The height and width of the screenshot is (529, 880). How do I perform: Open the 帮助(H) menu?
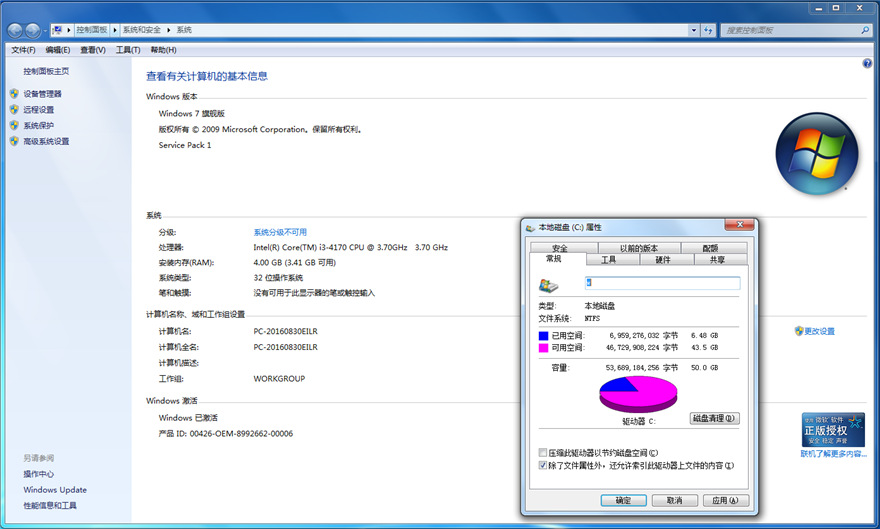[163, 50]
